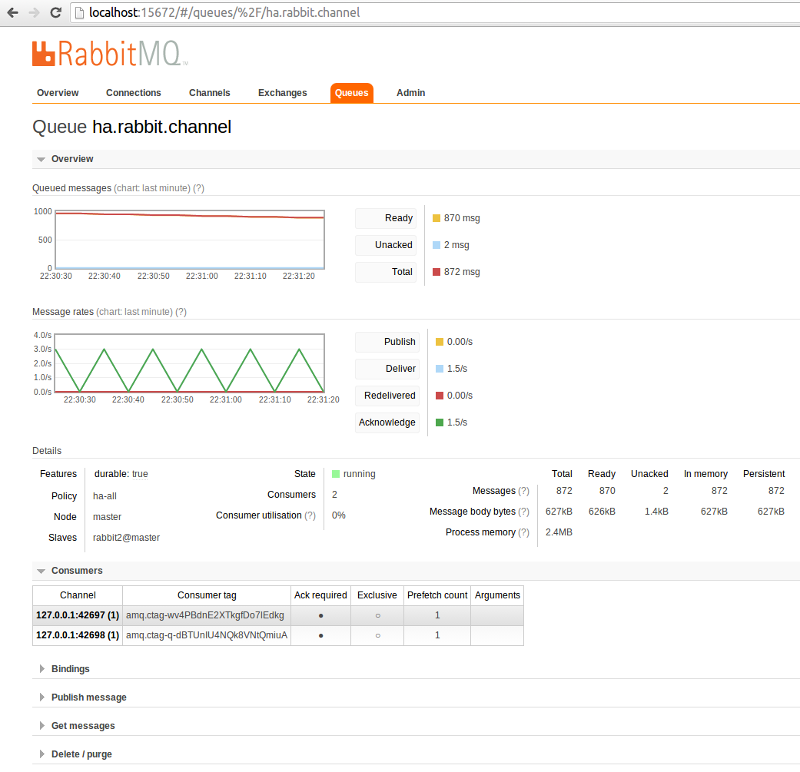Click the RabbitMQ logo
Screen dimensions: 800x772
(x=110, y=54)
